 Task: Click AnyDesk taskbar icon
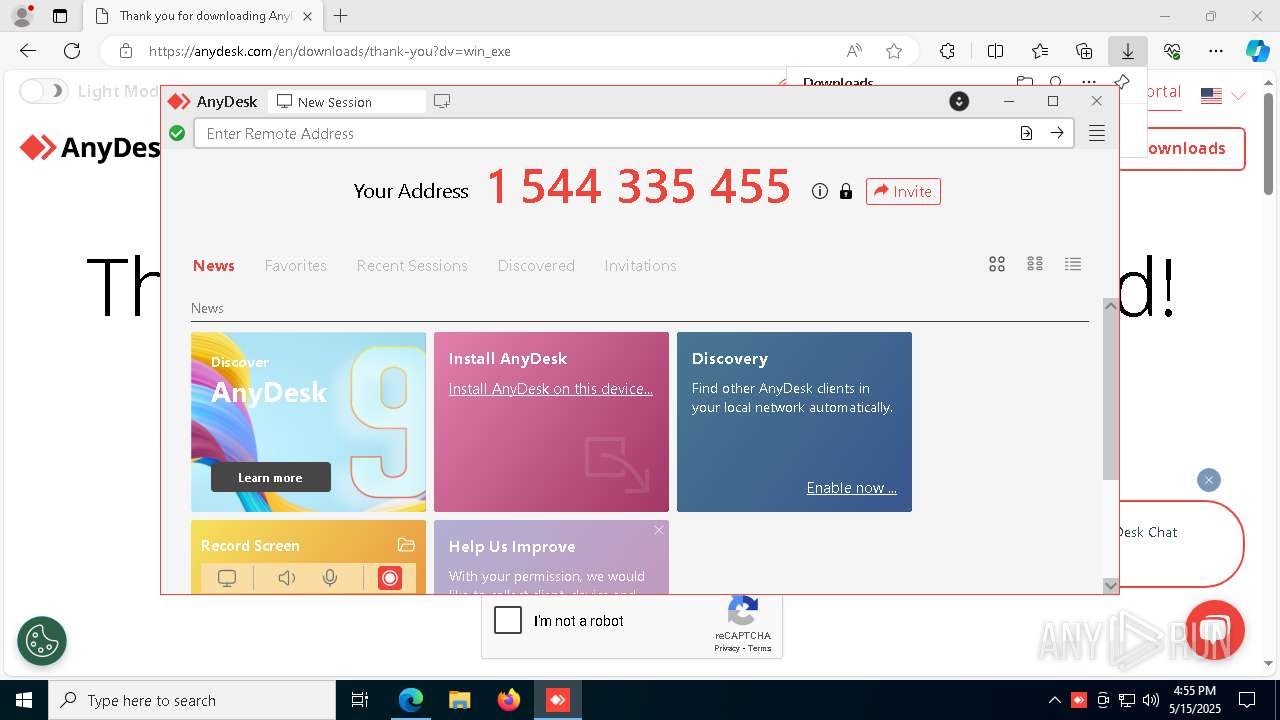coord(558,700)
